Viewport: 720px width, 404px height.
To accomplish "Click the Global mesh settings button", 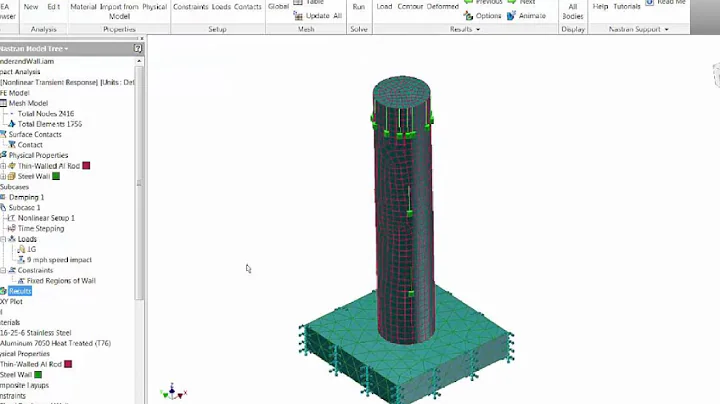I will tap(278, 6).
